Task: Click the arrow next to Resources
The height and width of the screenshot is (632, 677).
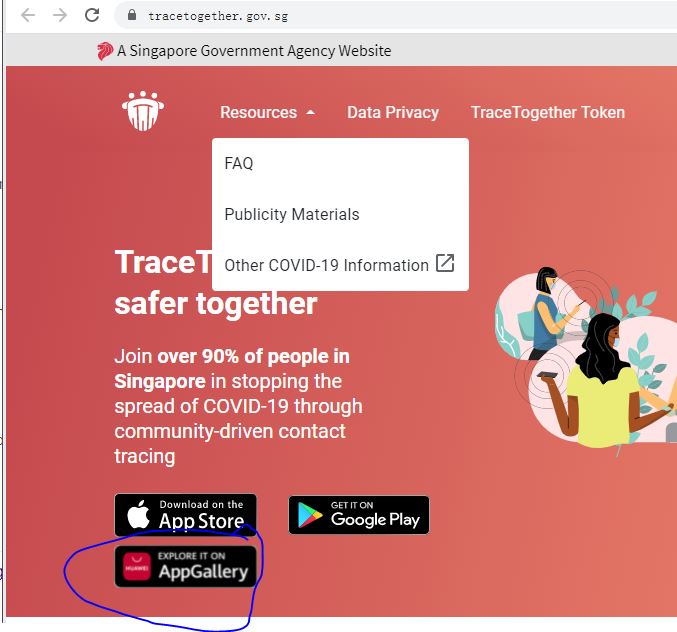Action: coord(310,113)
